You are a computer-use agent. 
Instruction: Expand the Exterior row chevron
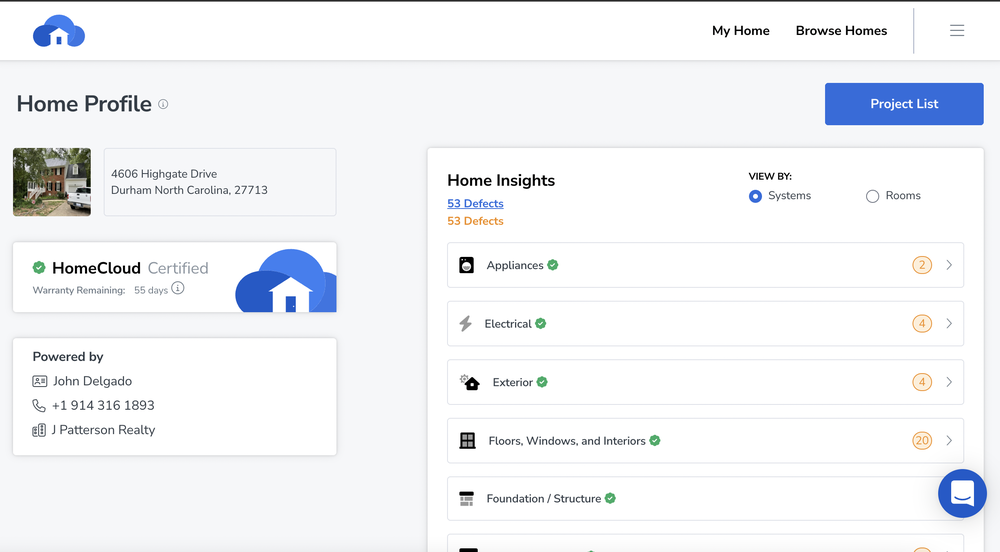tap(949, 382)
